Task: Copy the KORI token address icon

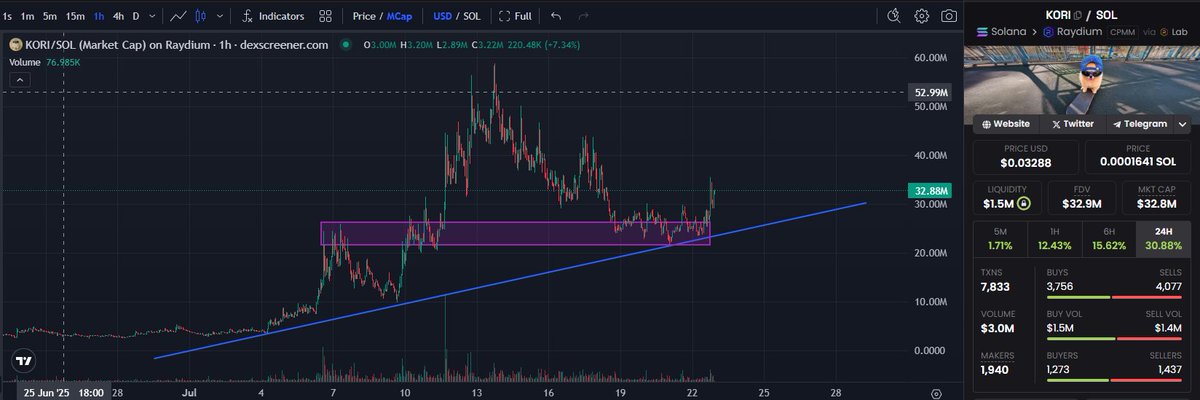Action: [1078, 14]
